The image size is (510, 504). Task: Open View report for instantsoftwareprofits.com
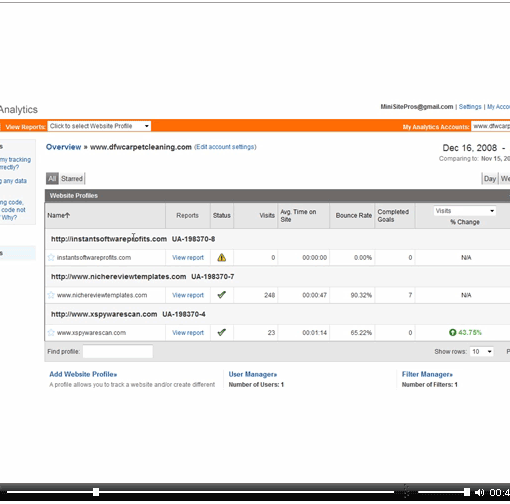click(188, 258)
